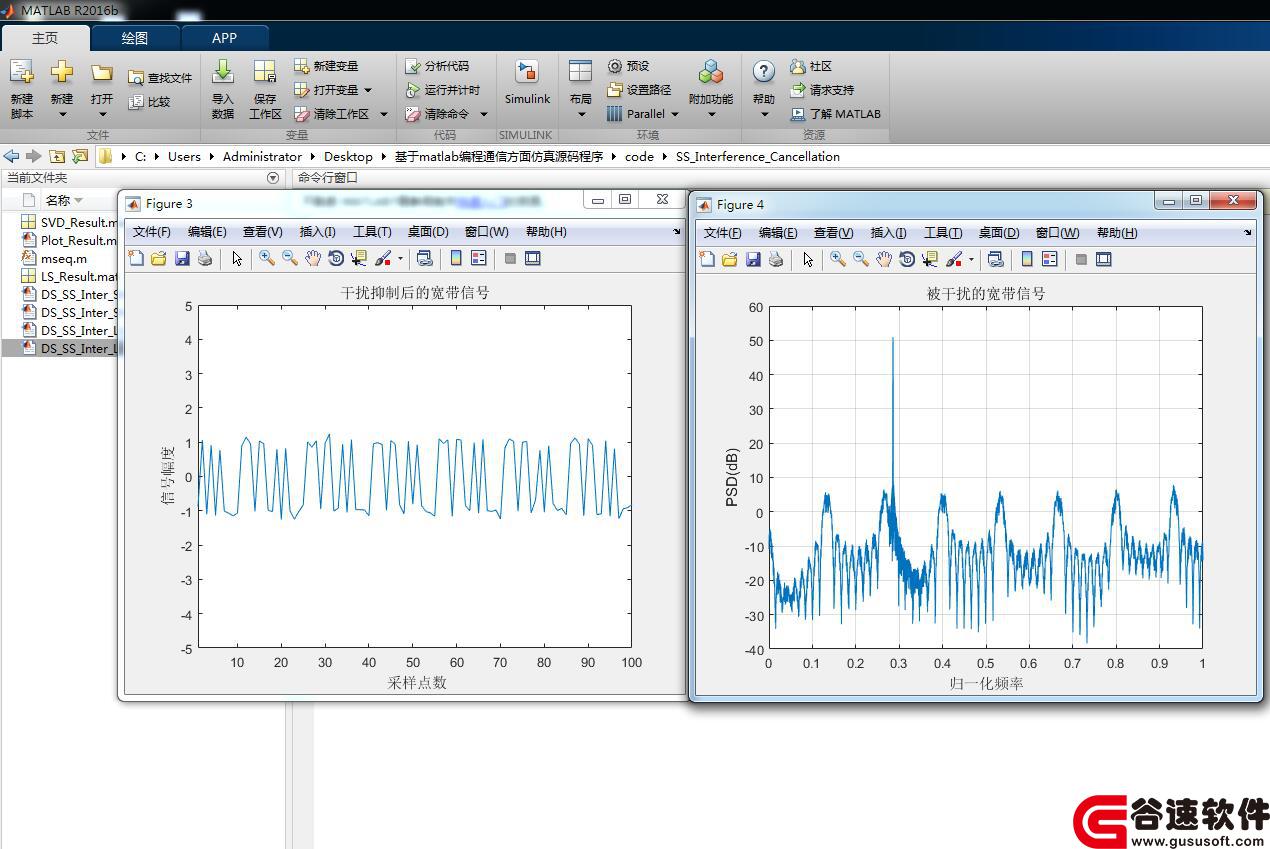Open 插入(I) menu in Figure 4
This screenshot has width=1270, height=849.
click(x=889, y=233)
